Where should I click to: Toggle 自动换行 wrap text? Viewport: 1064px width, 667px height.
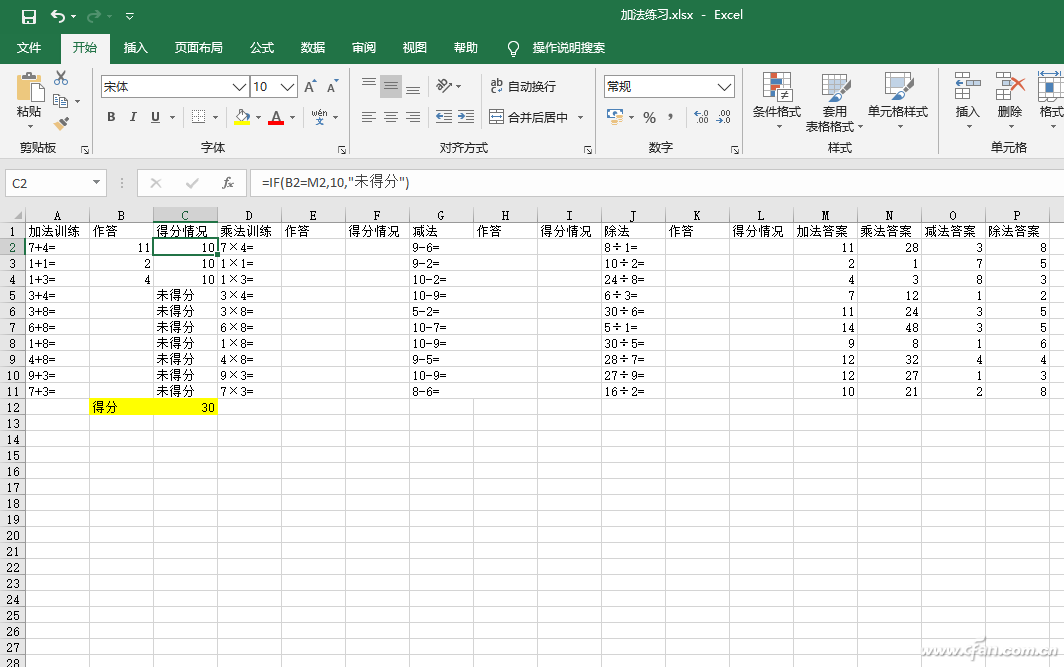coord(523,86)
